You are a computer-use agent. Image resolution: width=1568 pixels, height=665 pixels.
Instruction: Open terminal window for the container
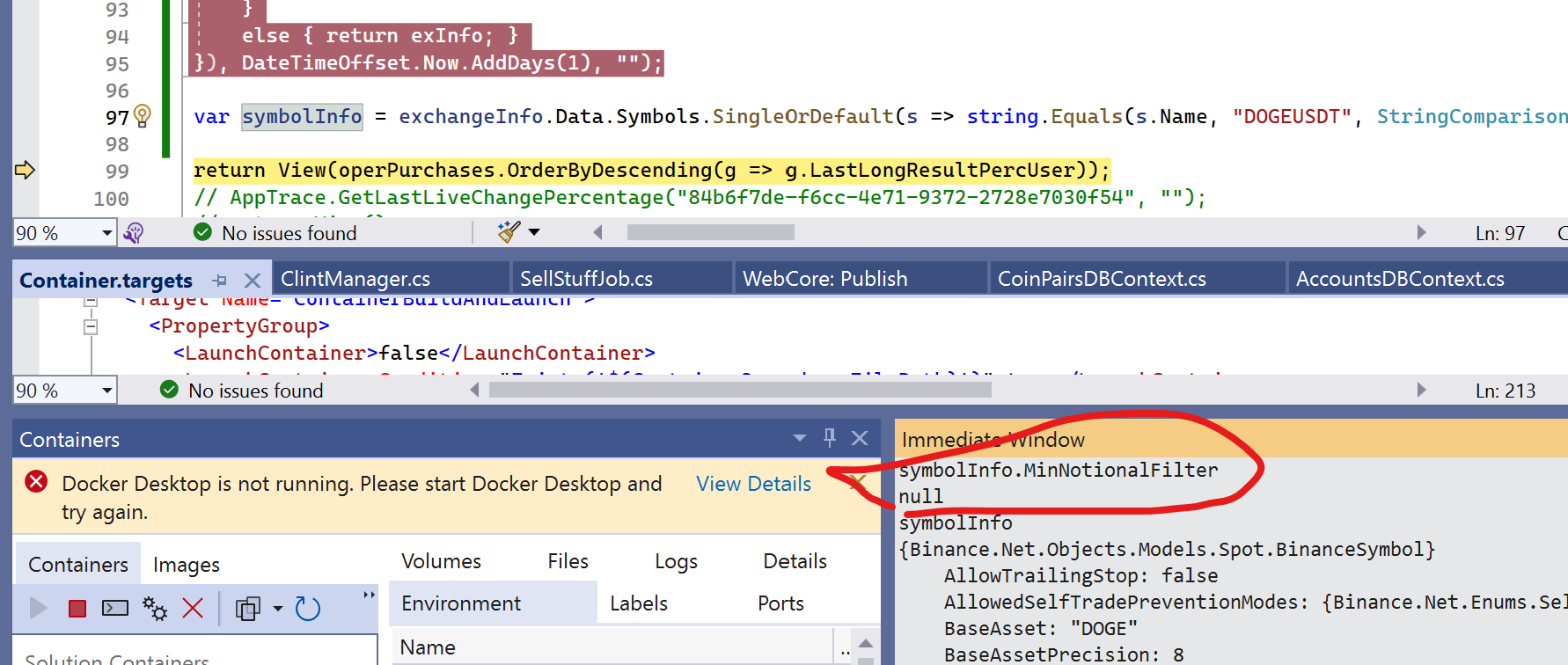coord(115,608)
